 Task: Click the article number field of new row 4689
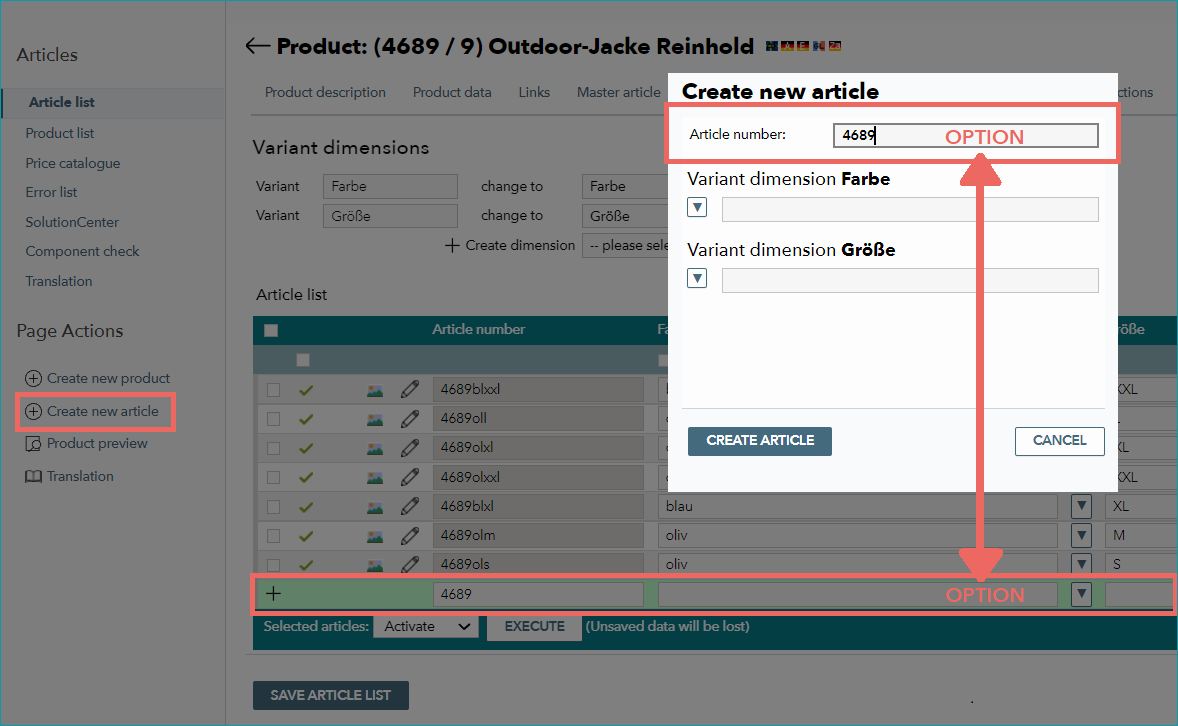tap(538, 594)
